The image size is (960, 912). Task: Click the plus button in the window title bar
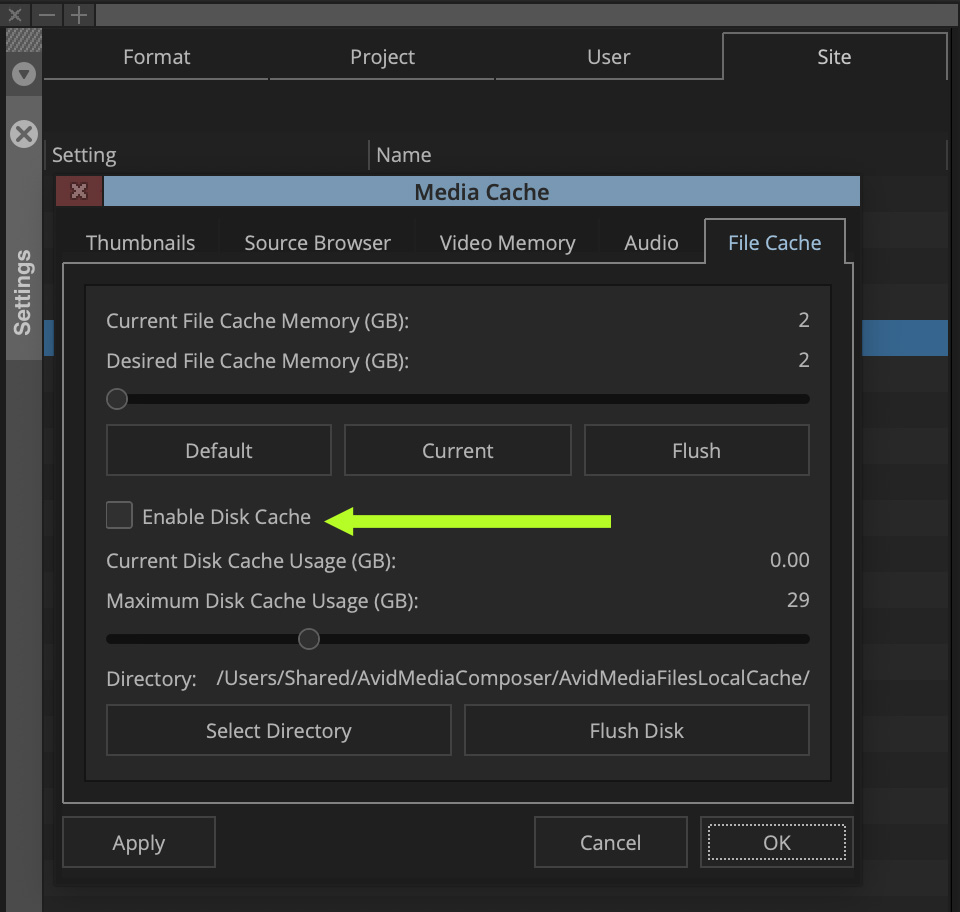tap(79, 15)
